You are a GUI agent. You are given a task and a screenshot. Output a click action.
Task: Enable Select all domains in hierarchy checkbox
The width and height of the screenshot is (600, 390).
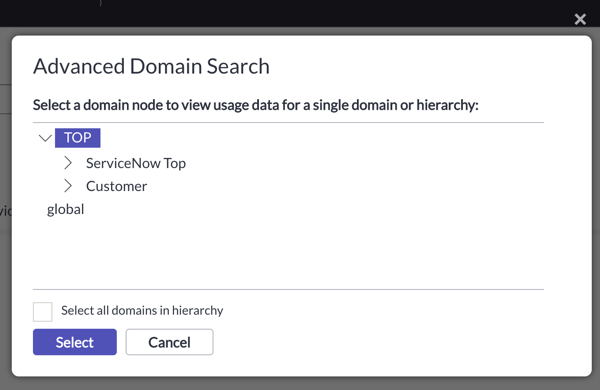point(42,312)
